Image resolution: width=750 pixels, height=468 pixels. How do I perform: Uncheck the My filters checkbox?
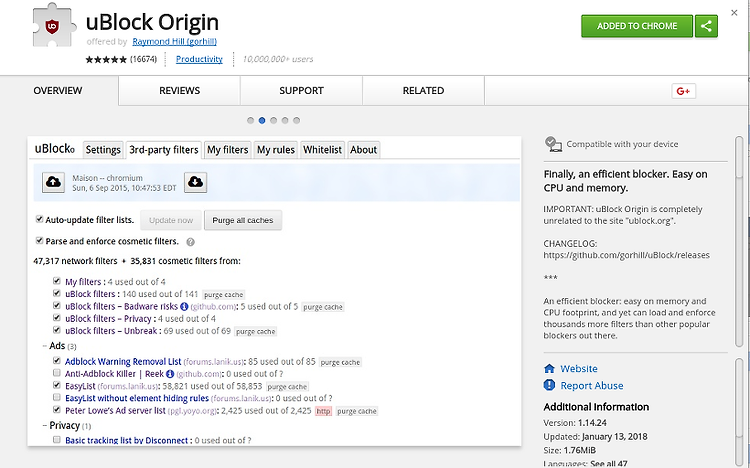tap(56, 281)
